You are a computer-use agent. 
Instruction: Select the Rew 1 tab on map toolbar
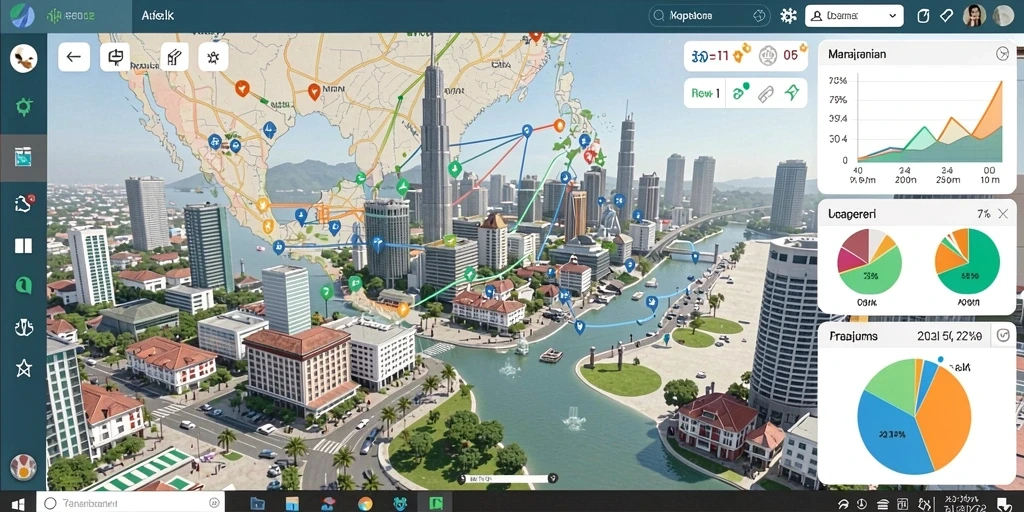click(x=705, y=93)
